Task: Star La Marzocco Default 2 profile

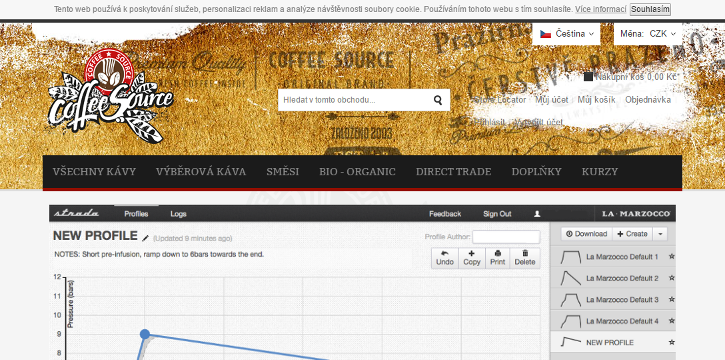Action: [x=671, y=278]
